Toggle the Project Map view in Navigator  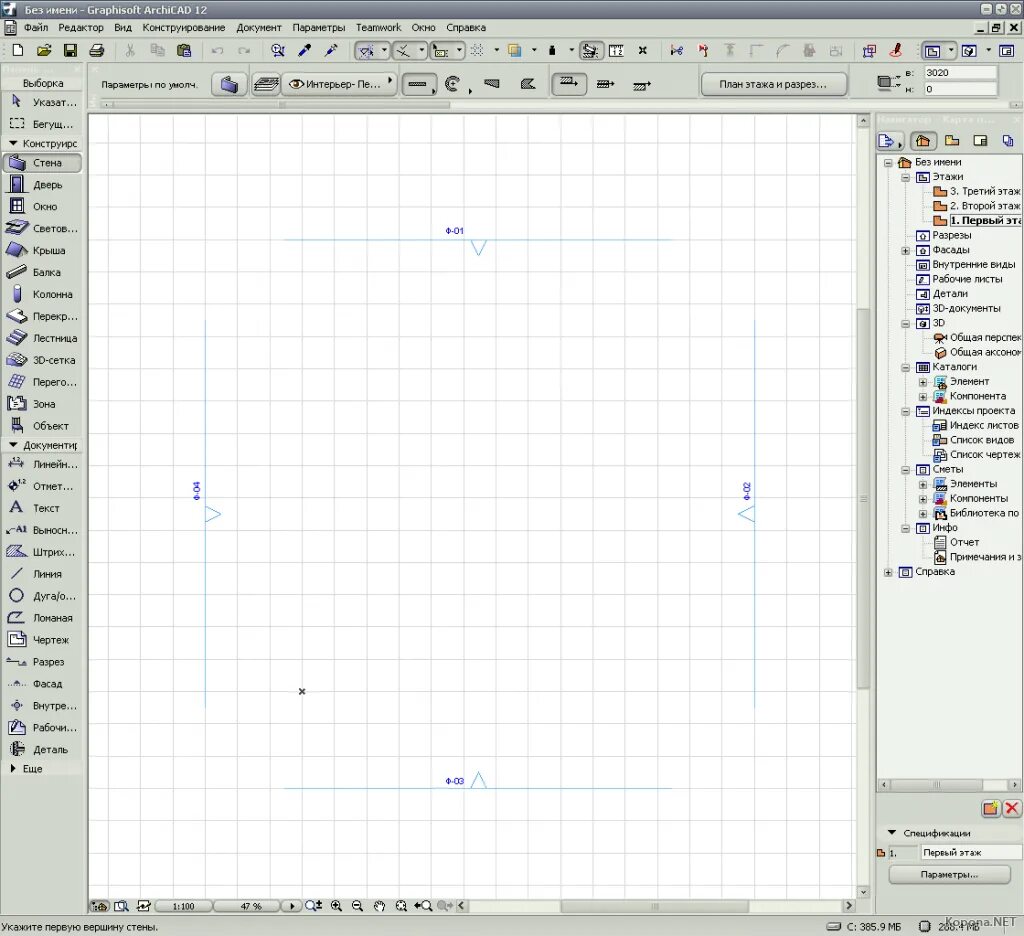tap(923, 140)
